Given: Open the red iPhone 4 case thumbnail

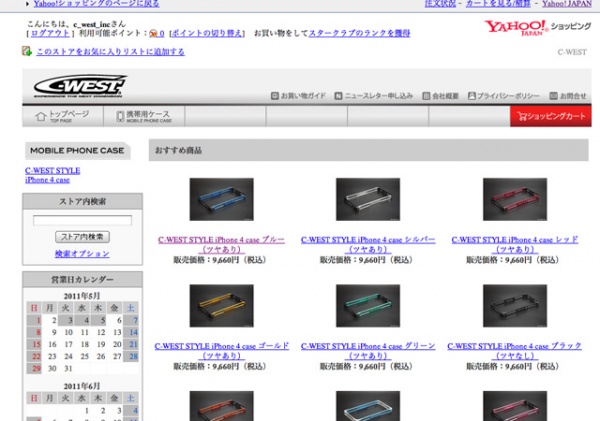Looking at the screenshot, I should point(515,199).
